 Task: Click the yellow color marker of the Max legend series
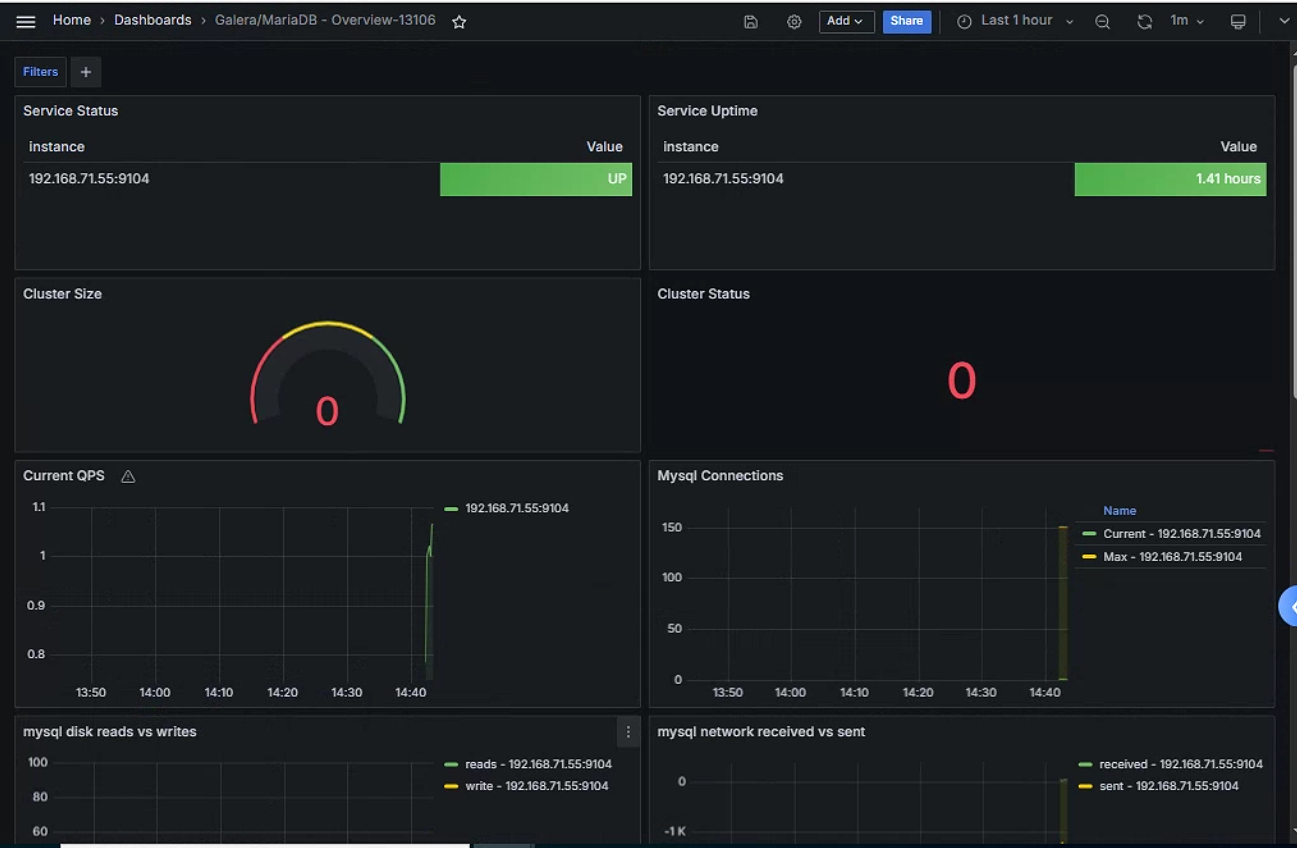click(1089, 557)
